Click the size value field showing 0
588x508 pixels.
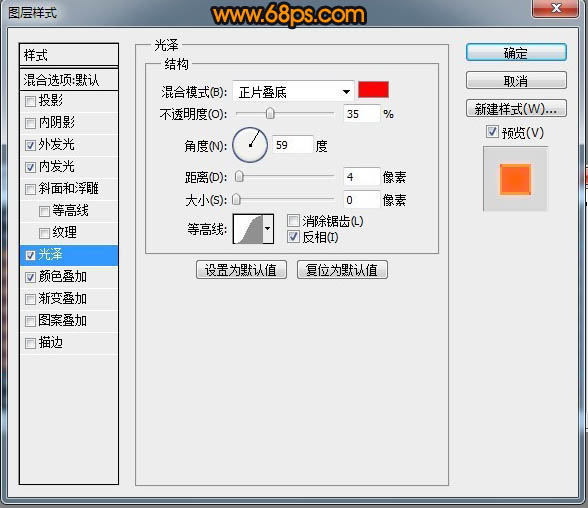362,200
